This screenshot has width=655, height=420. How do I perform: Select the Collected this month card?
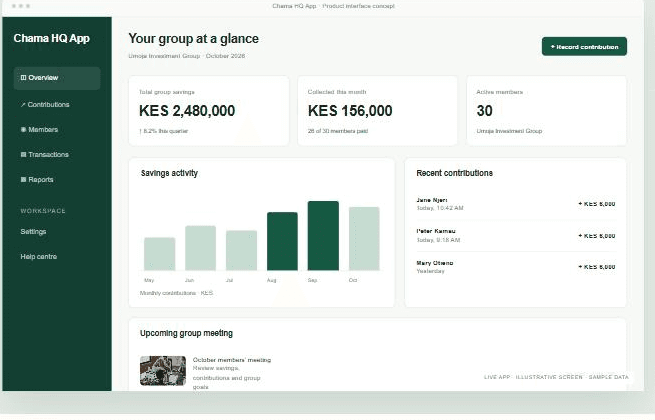click(377, 111)
